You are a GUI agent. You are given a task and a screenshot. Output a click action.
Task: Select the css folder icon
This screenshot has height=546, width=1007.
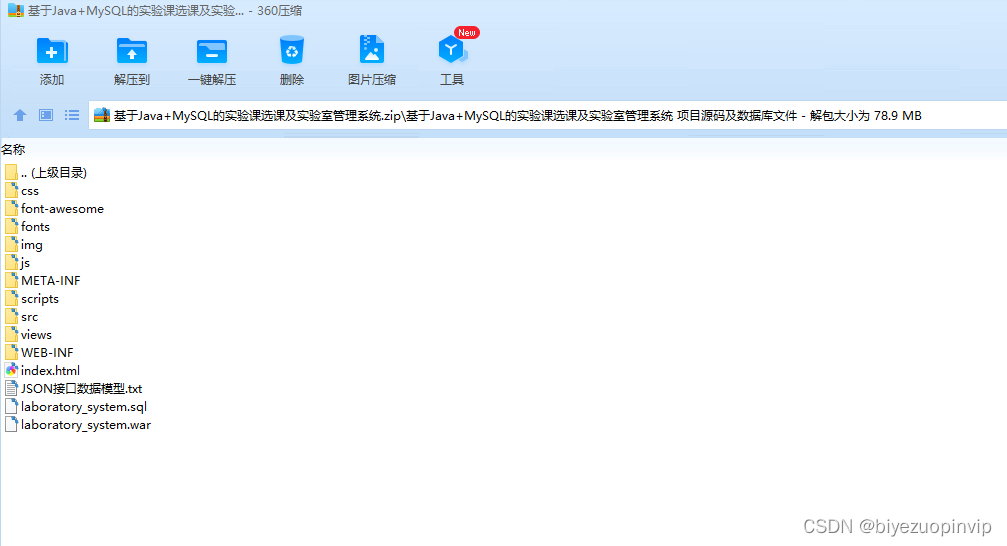11,190
